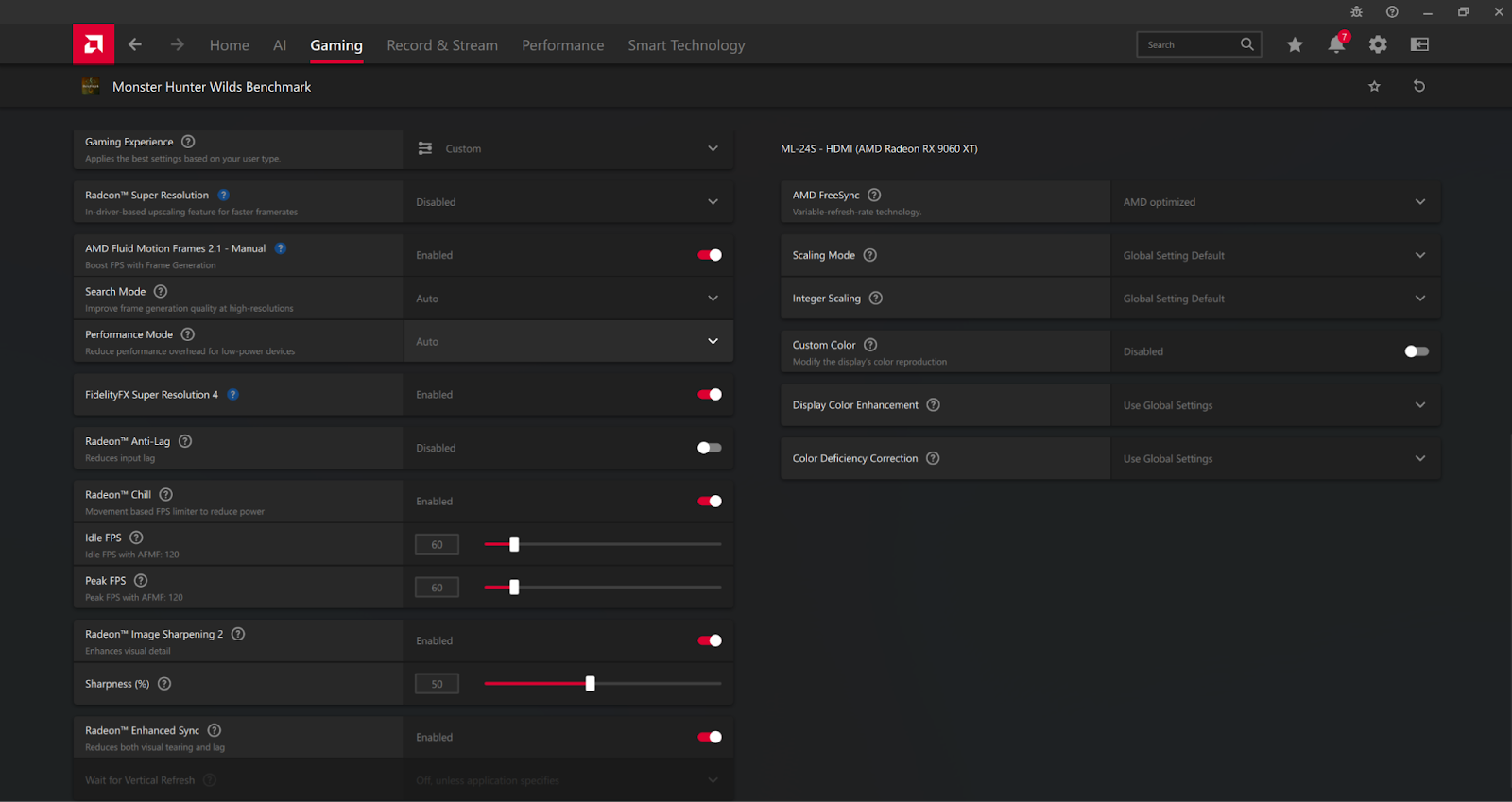Show help for Radeon Anti-Lag
This screenshot has height=802, width=1512.
click(185, 441)
